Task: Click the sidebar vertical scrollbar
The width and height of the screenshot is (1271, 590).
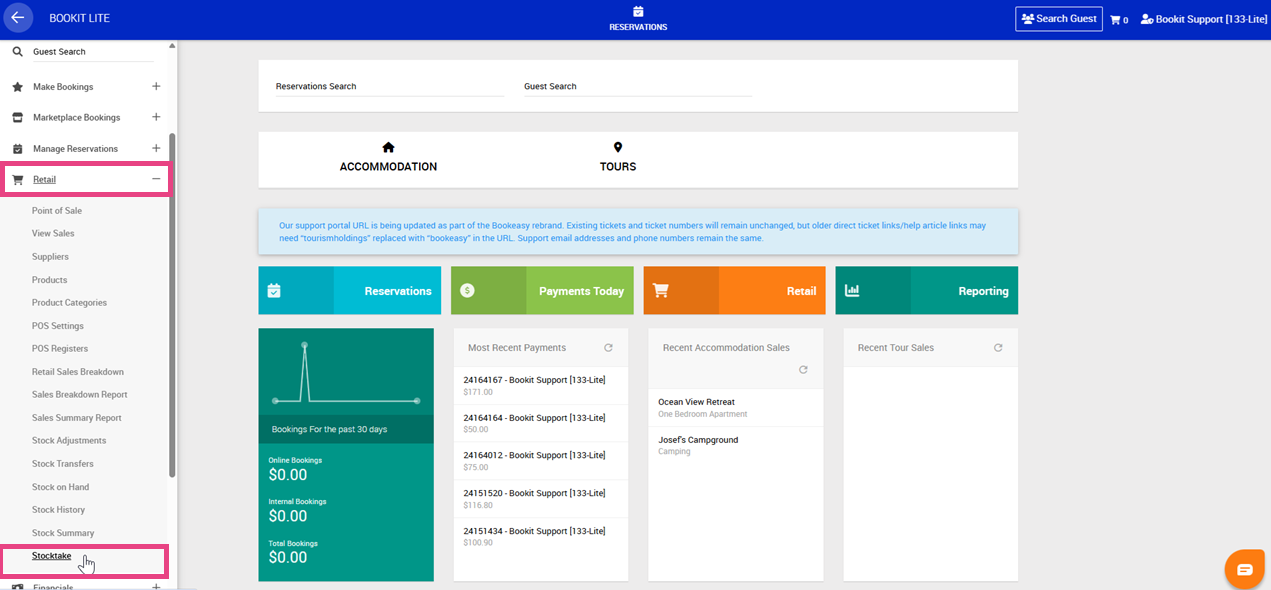Action: point(172,305)
